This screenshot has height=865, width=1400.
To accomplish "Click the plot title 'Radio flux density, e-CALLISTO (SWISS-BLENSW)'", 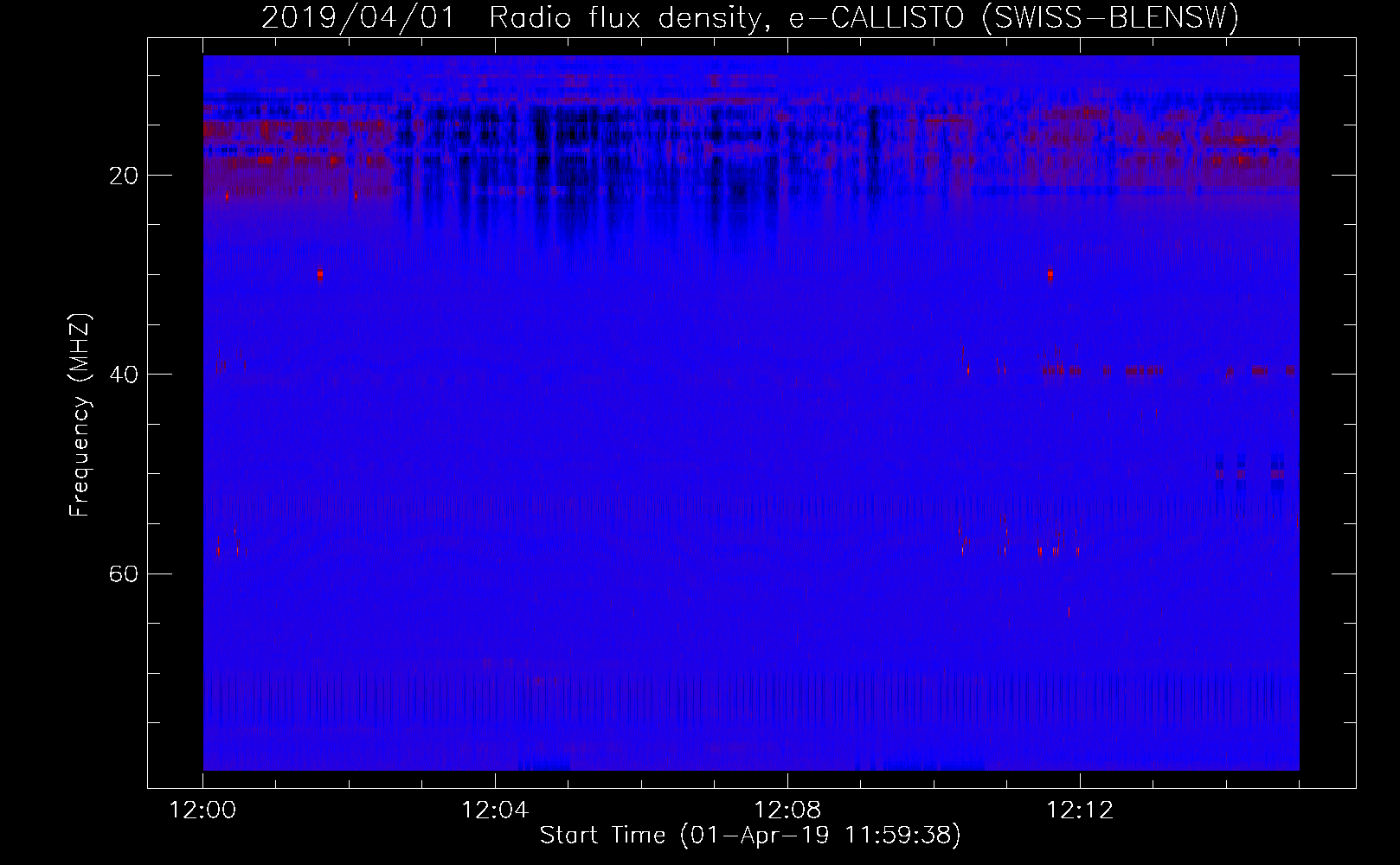I will [864, 17].
